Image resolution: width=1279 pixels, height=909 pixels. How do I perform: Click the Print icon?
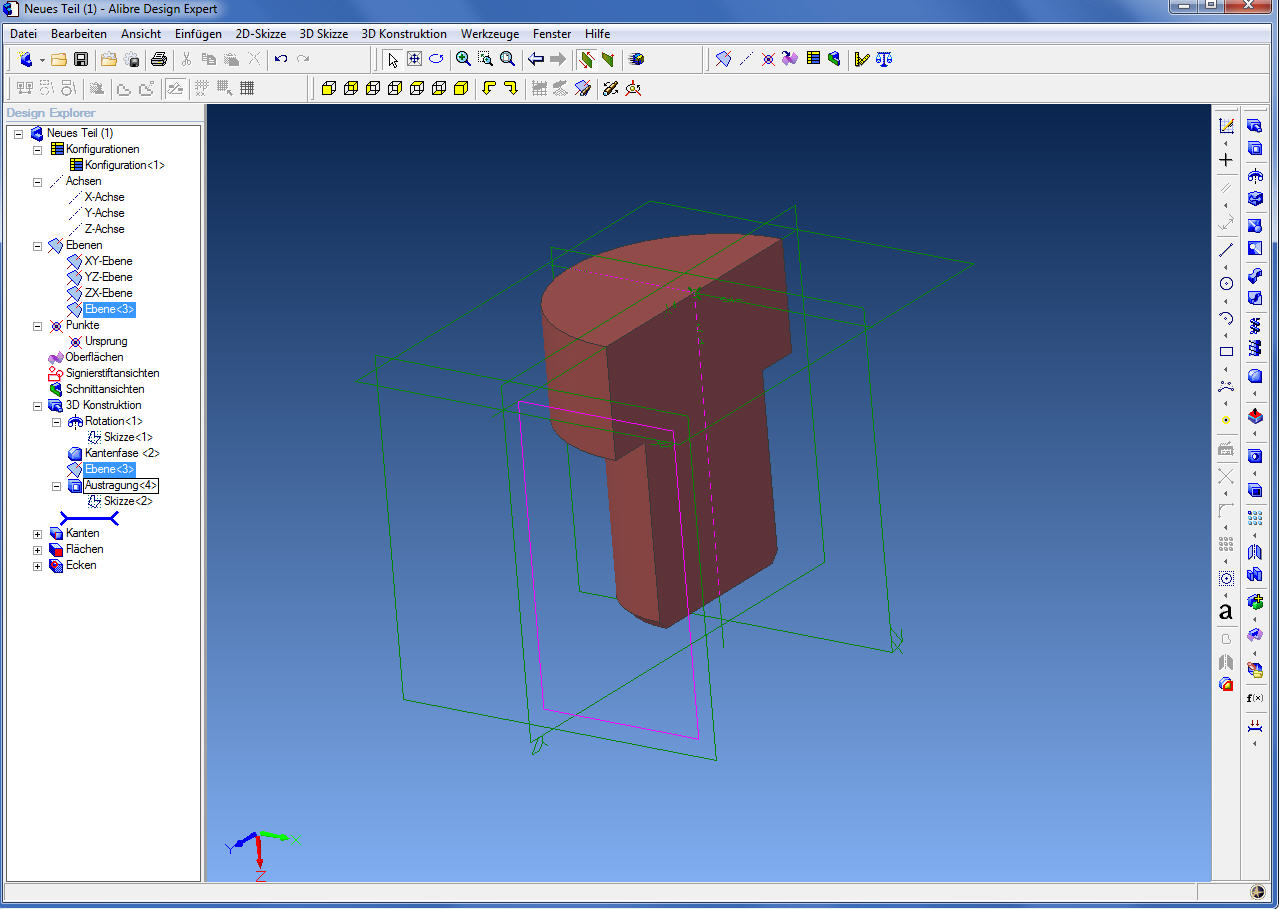(158, 59)
